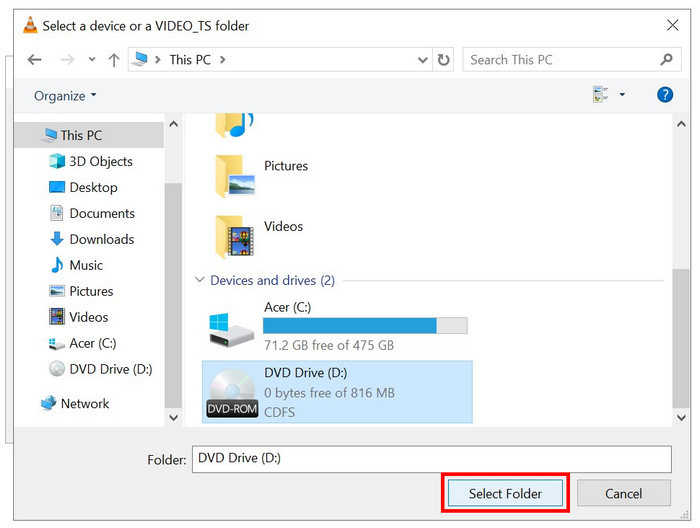This screenshot has width=700, height=528.
Task: Click DVD Drive (D:) label in file list
Action: click(x=305, y=373)
